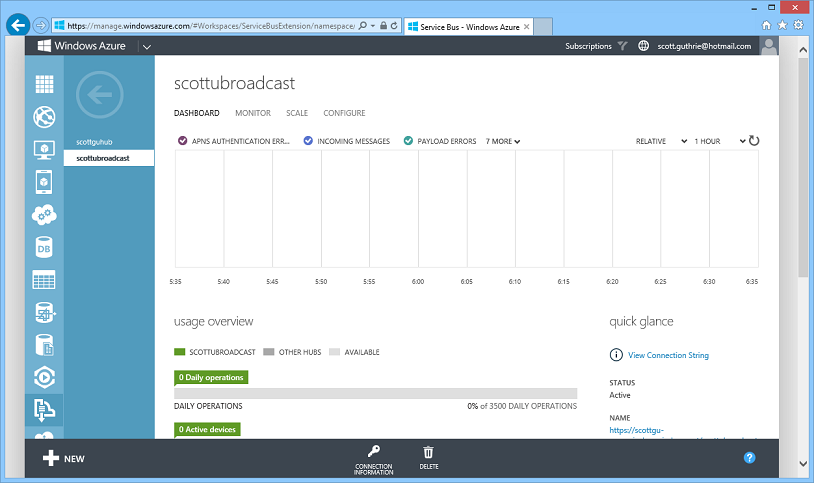Open Storage table grid icon in sidebar
This screenshot has width=814, height=483.
(44, 280)
